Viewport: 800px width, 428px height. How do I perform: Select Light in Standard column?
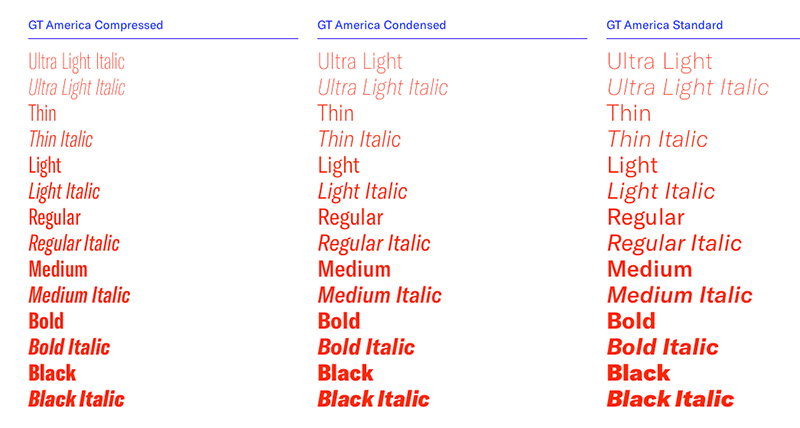tap(633, 166)
